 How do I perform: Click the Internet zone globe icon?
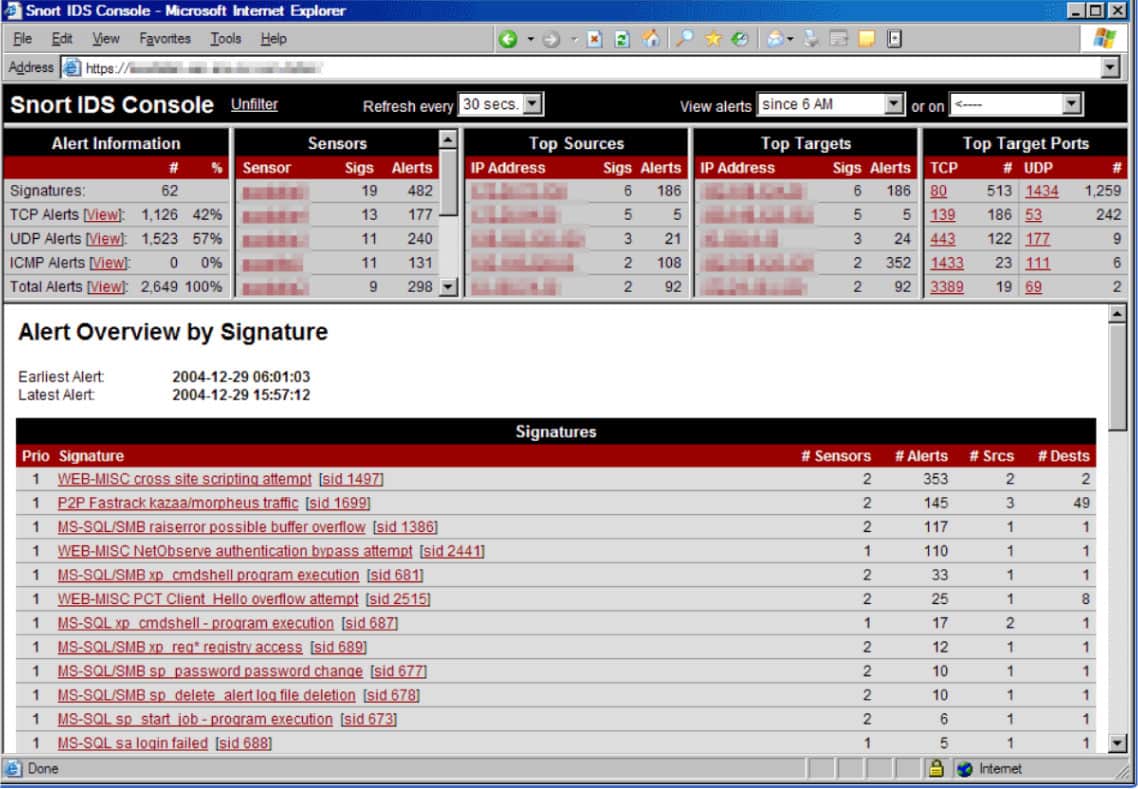(x=965, y=769)
